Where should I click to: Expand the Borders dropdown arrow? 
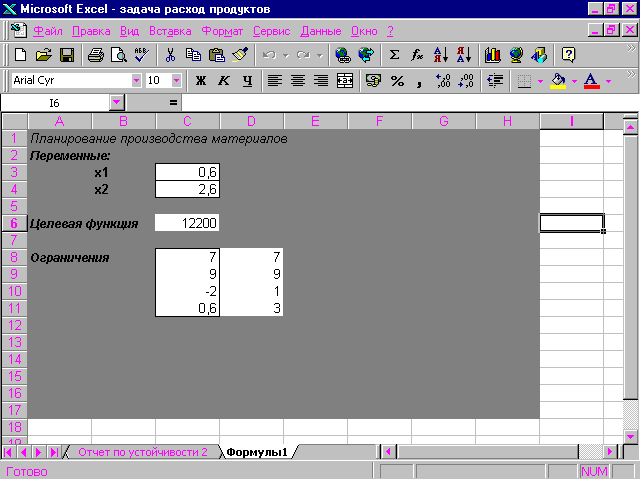coord(540,81)
